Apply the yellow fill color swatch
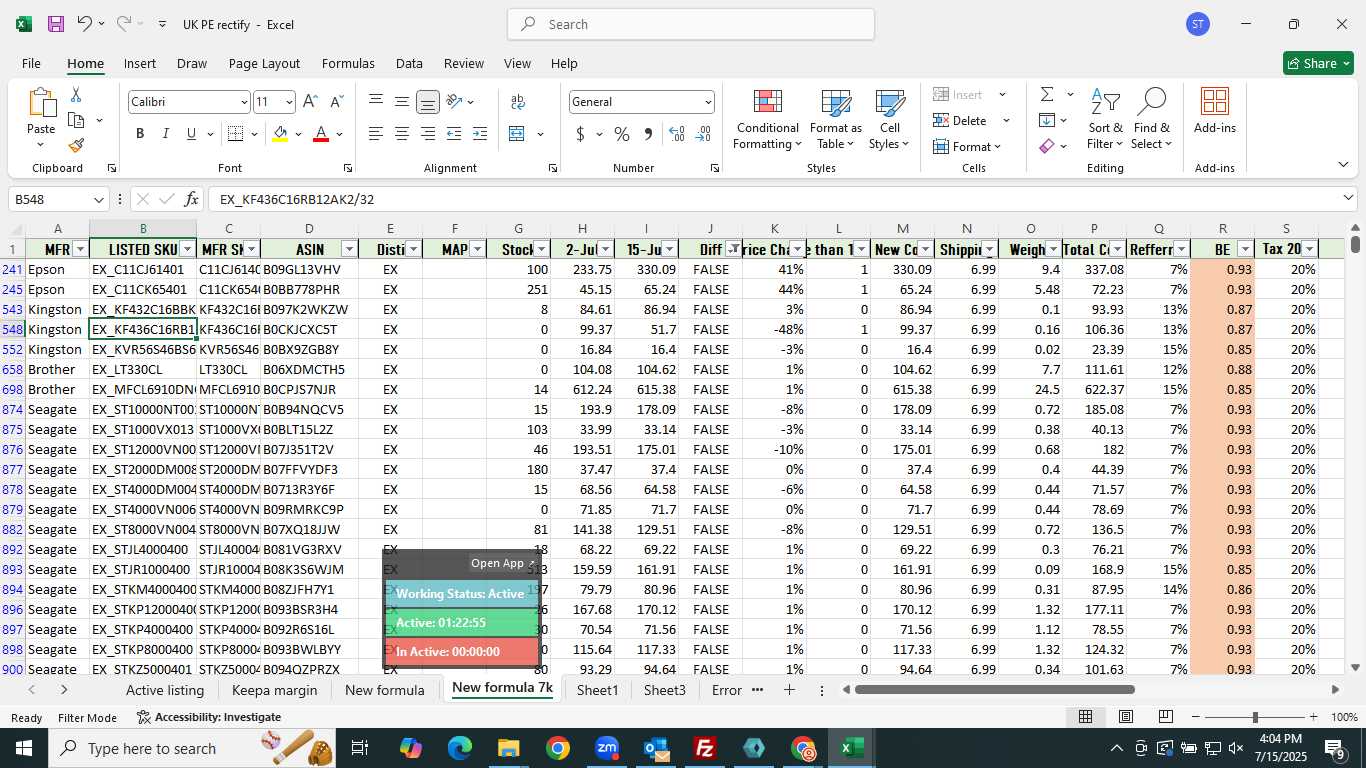The image size is (1366, 768). 280,133
